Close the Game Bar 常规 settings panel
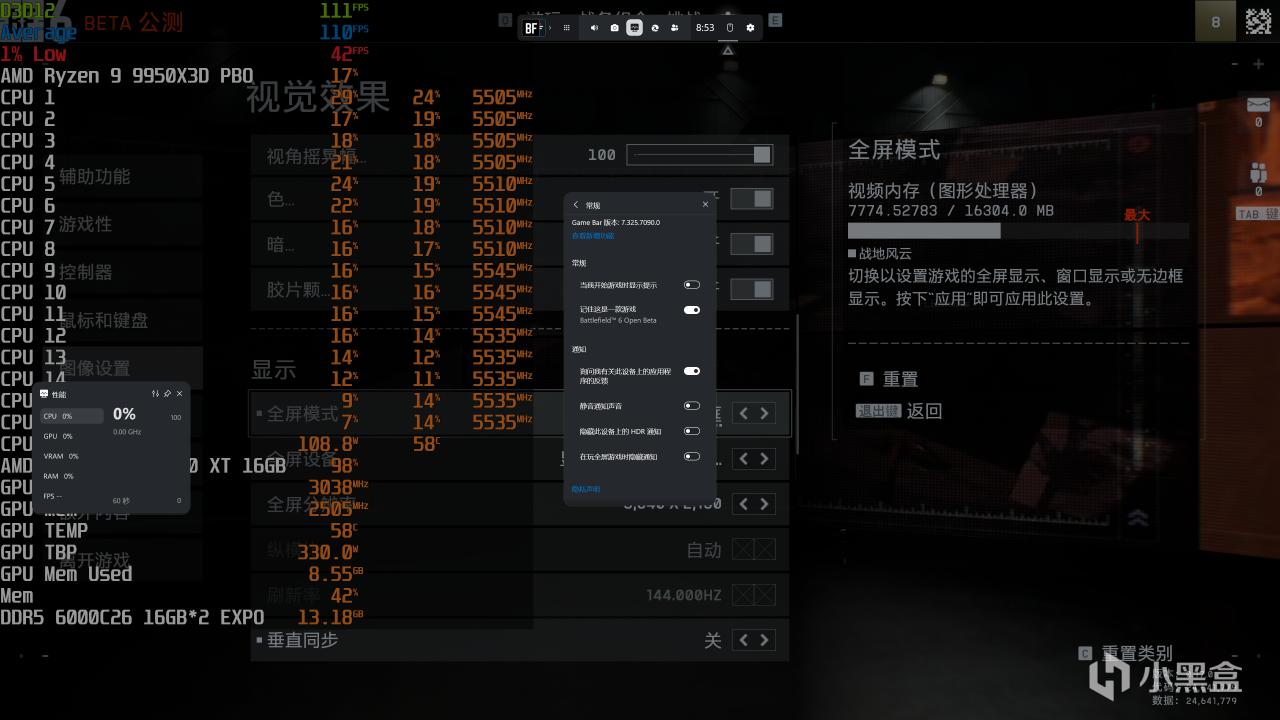 (x=705, y=204)
